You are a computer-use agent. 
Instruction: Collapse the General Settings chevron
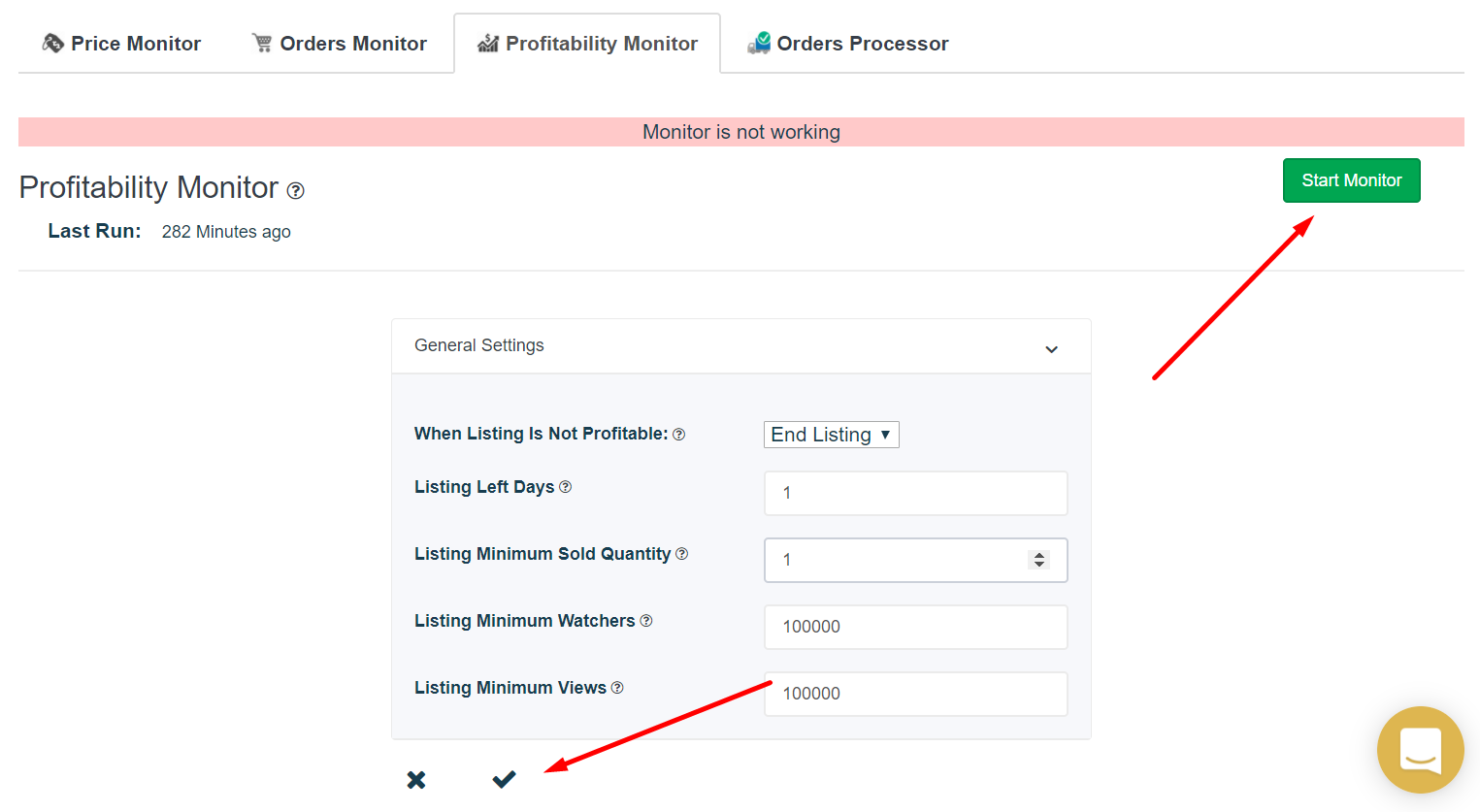[1052, 349]
